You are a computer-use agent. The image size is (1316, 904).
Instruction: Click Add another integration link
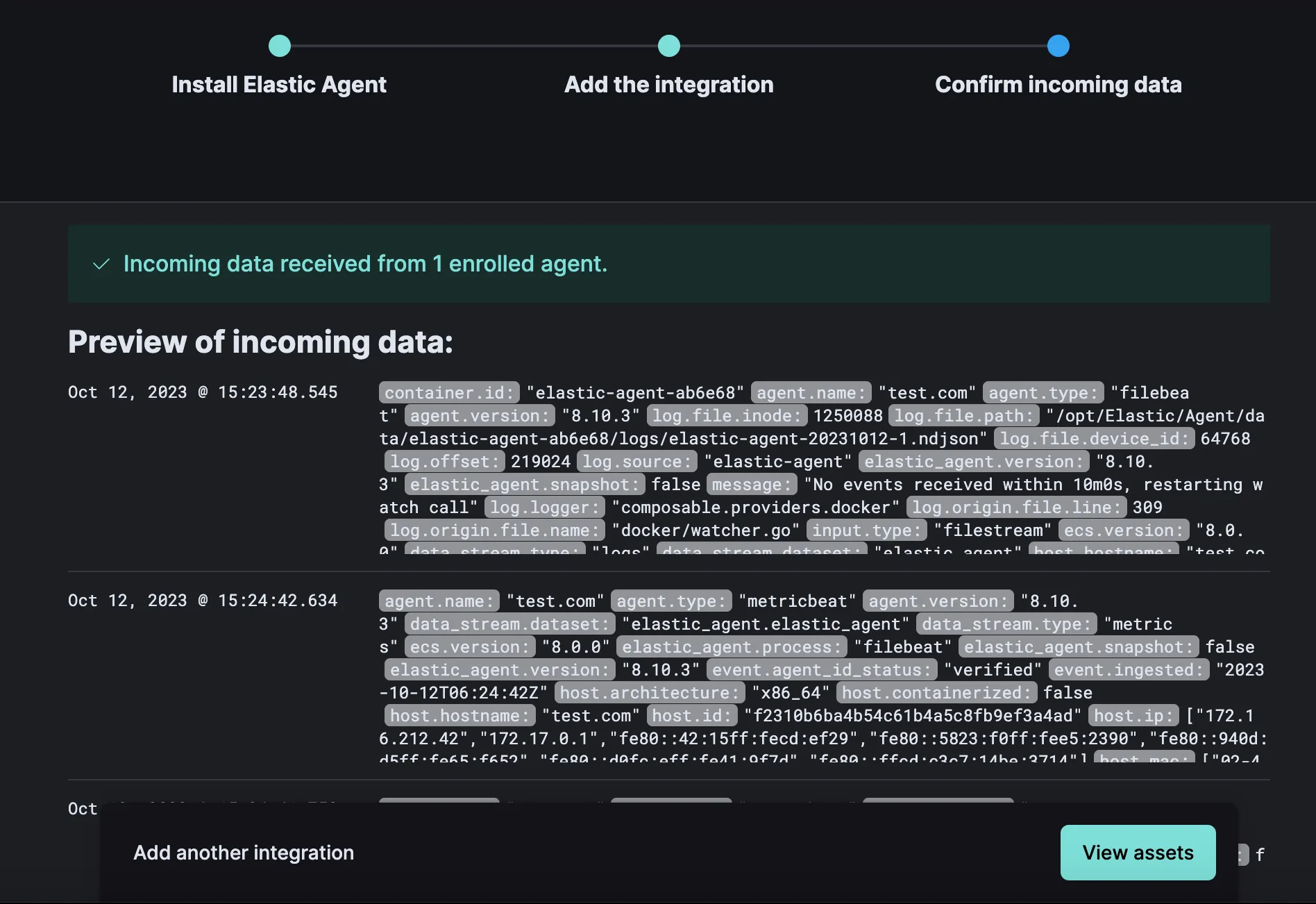pyautogui.click(x=244, y=853)
